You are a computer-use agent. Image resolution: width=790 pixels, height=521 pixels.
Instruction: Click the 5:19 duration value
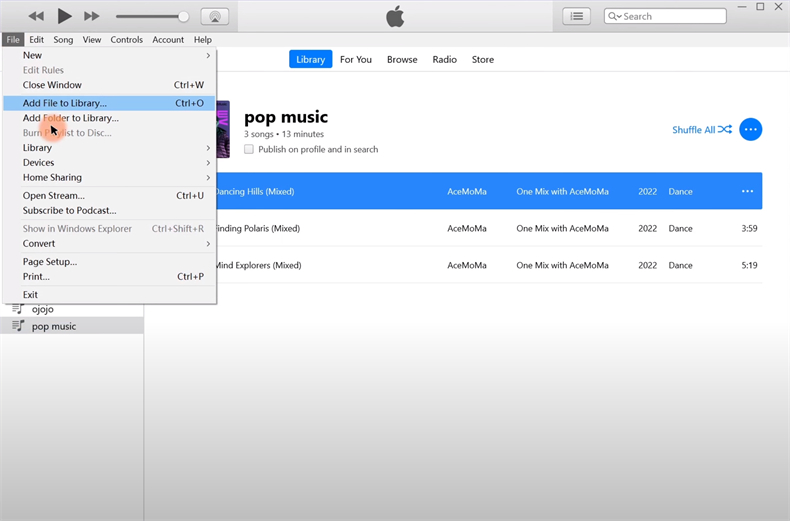(749, 265)
